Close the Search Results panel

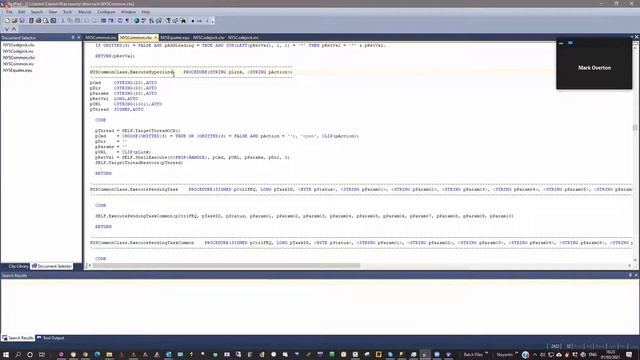(x=636, y=275)
